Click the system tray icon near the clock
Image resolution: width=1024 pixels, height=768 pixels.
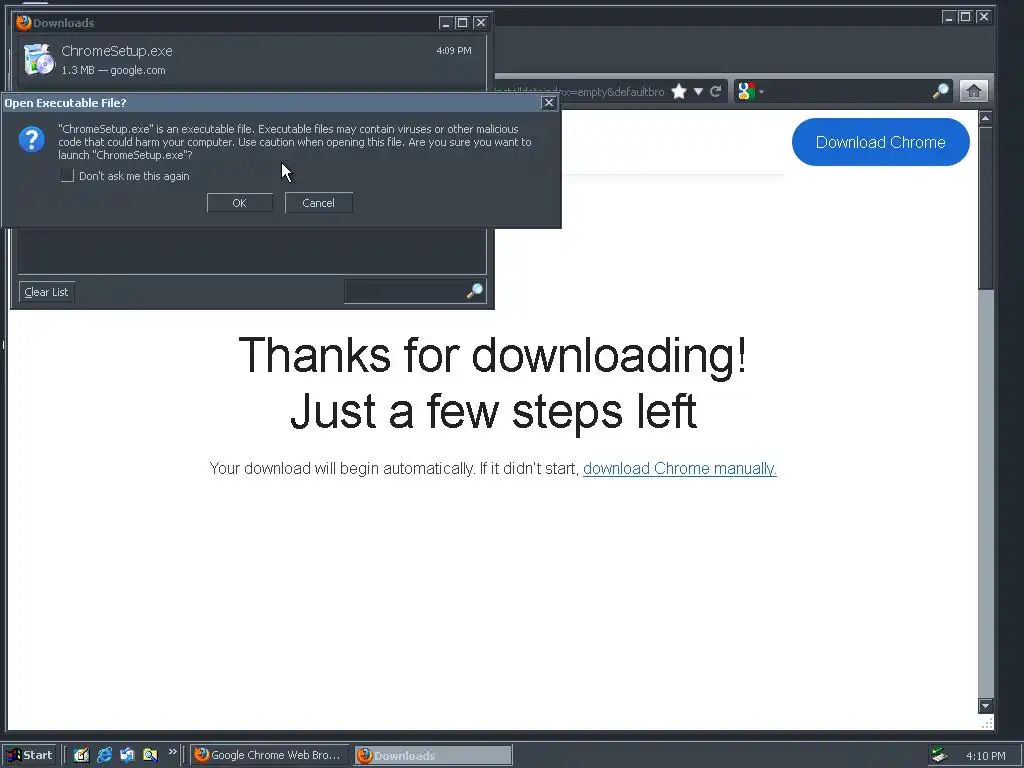point(939,755)
